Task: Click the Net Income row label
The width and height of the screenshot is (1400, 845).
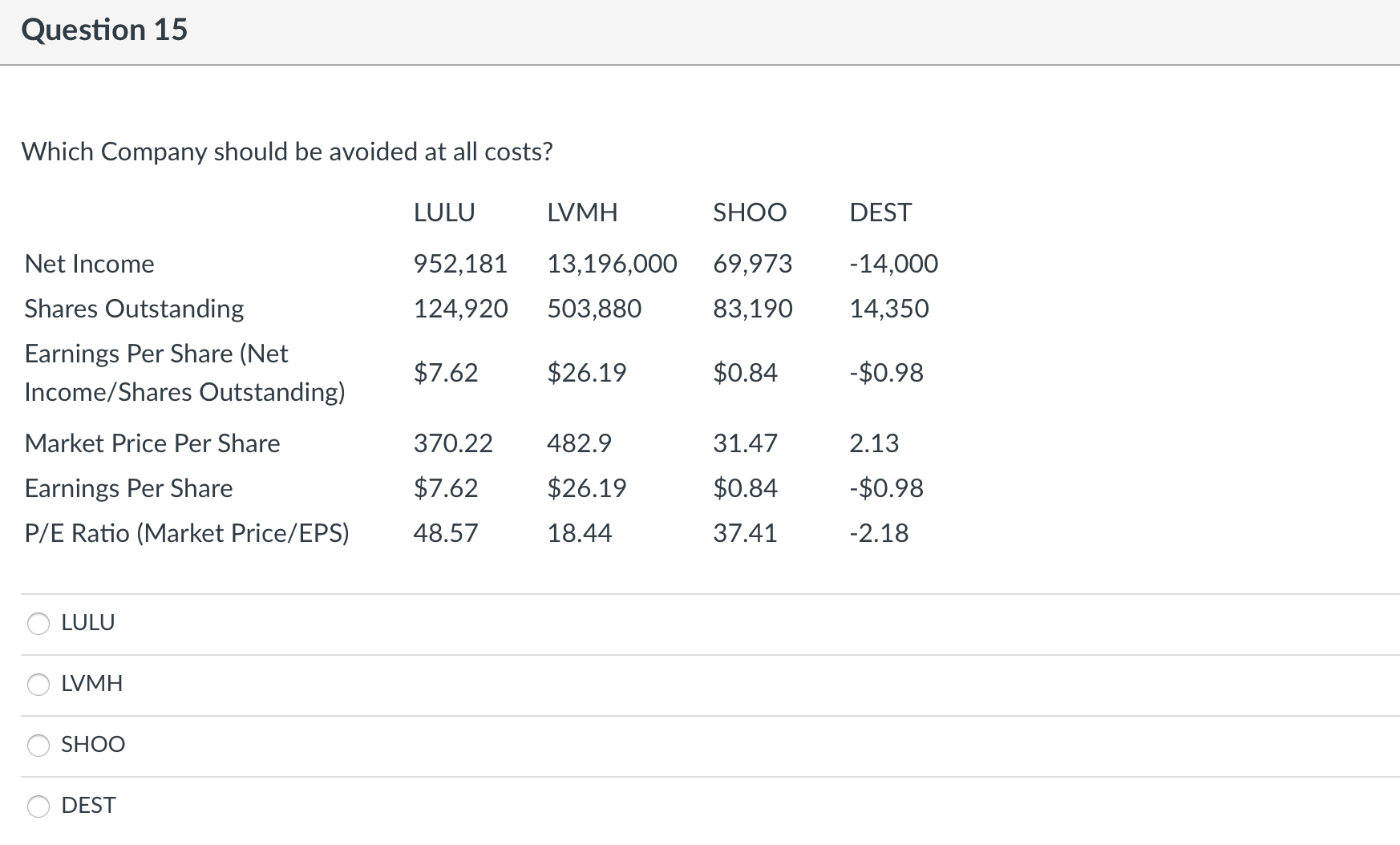Action: [90, 264]
